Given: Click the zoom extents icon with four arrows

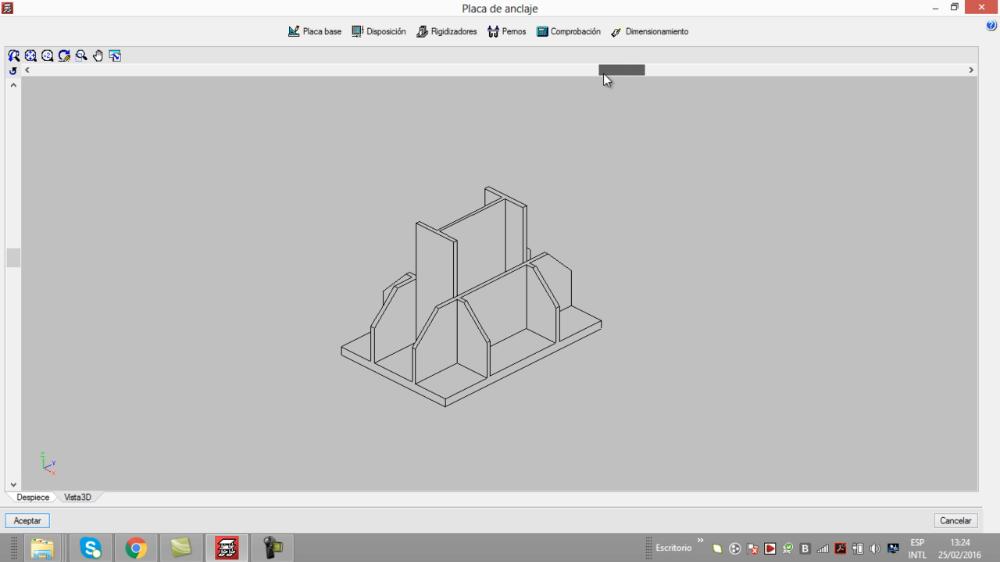Looking at the screenshot, I should point(31,55).
